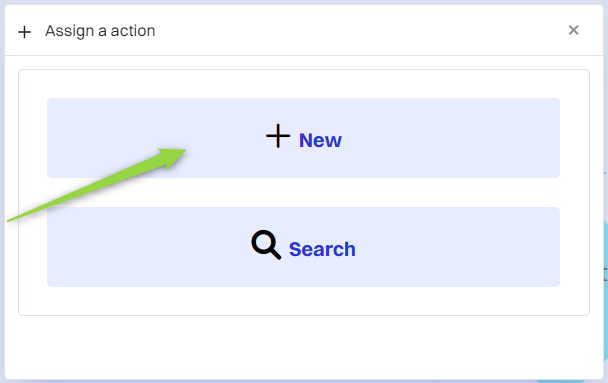
Task: Choose New to add an action
Action: click(x=303, y=138)
